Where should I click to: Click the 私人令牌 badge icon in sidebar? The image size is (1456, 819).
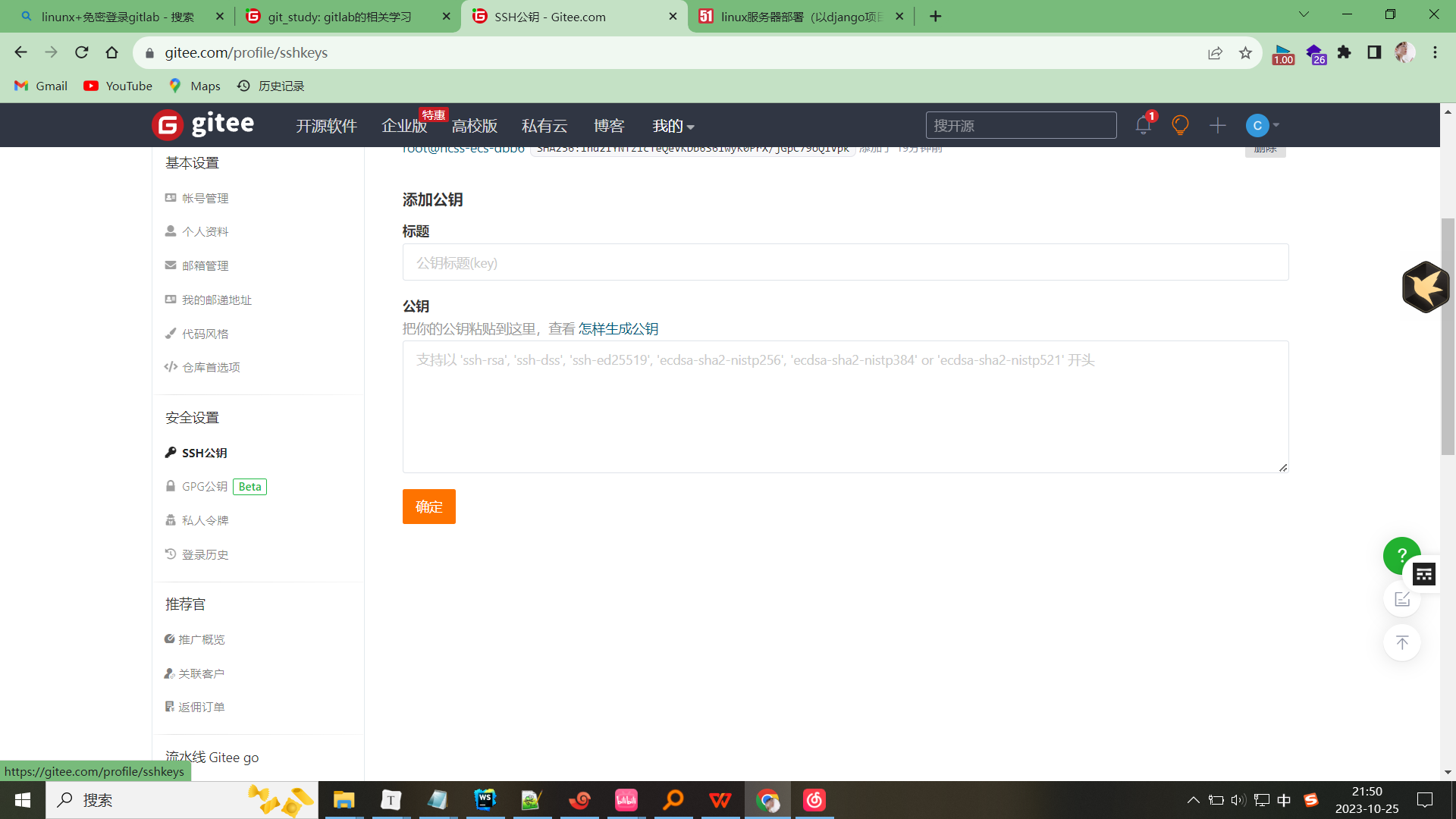pos(171,519)
